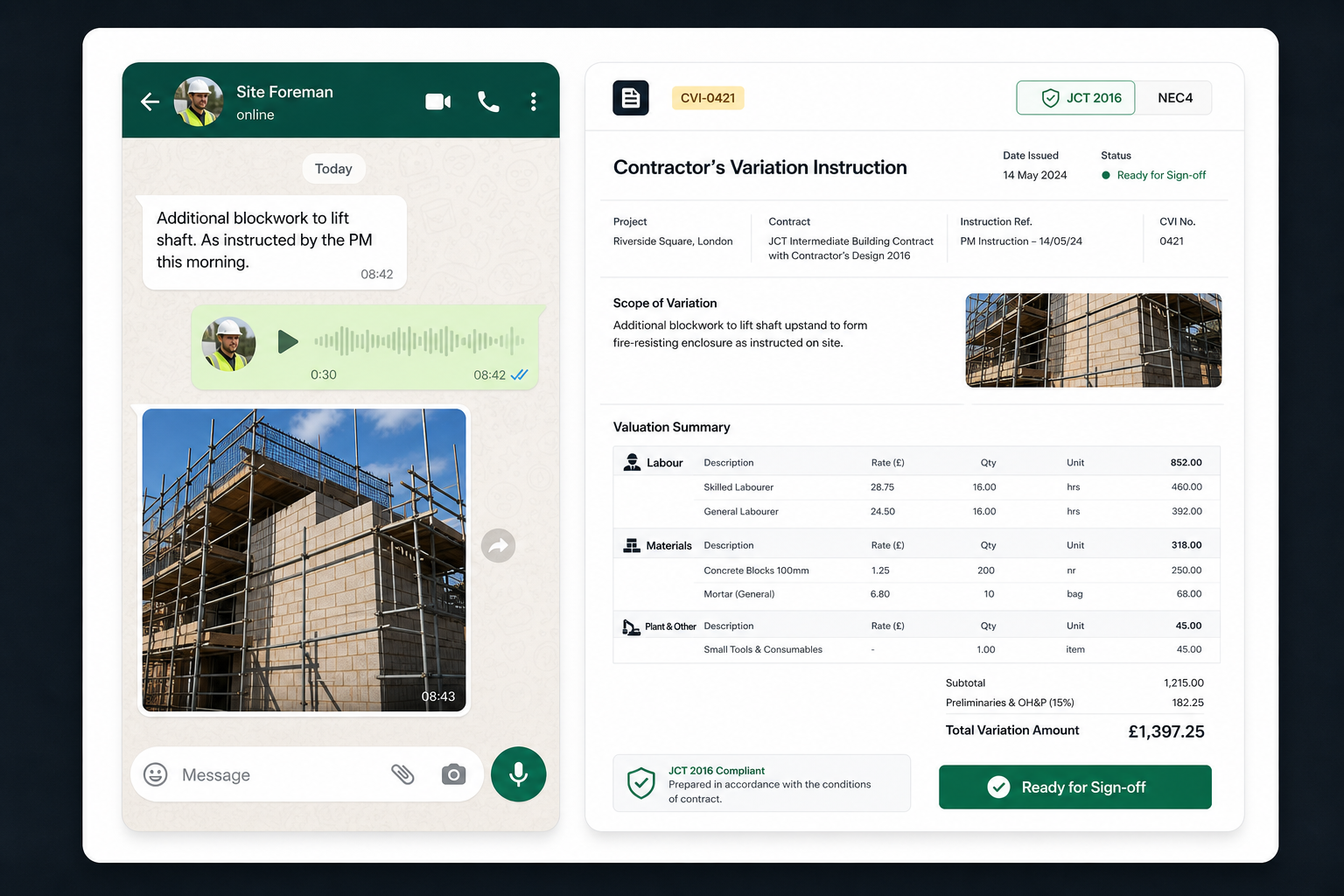Viewport: 1344px width, 896px height.
Task: Select the 'Additional blockwork to lift shaft' message
Action: pyautogui.click(x=275, y=242)
